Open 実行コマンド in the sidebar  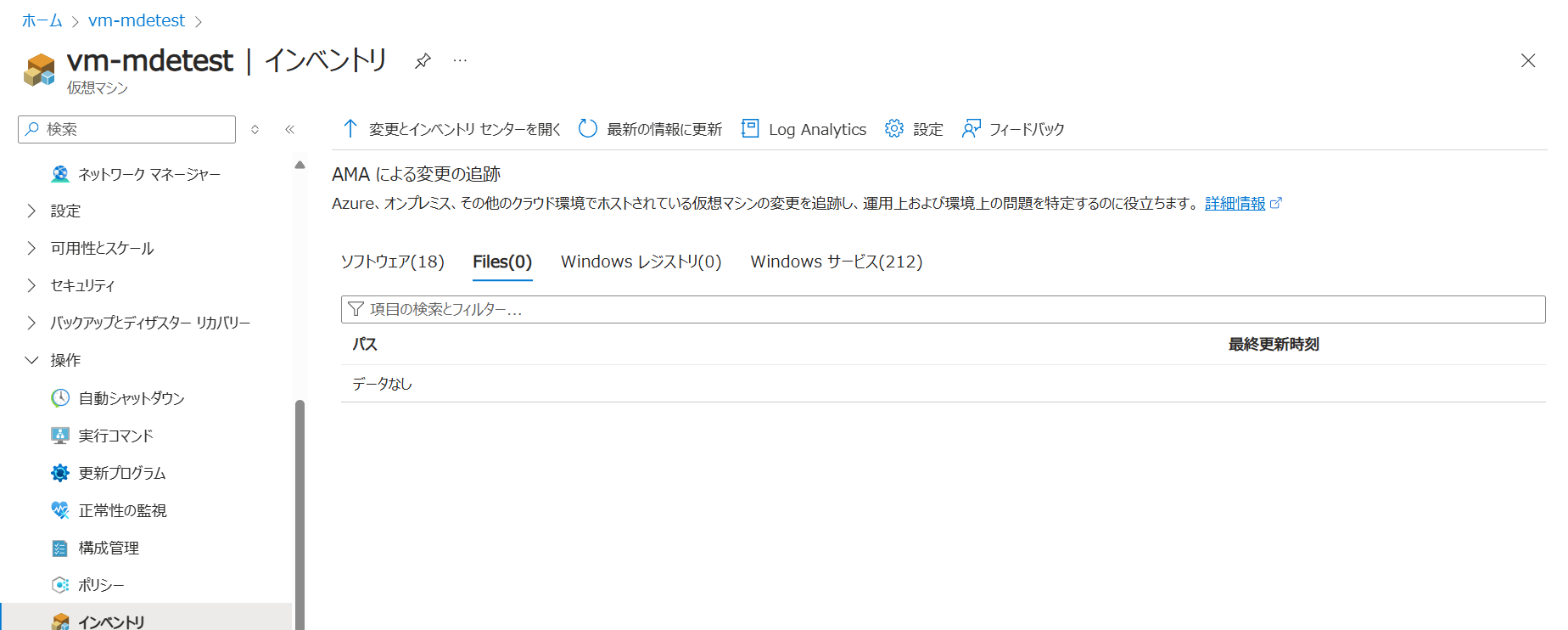115,436
